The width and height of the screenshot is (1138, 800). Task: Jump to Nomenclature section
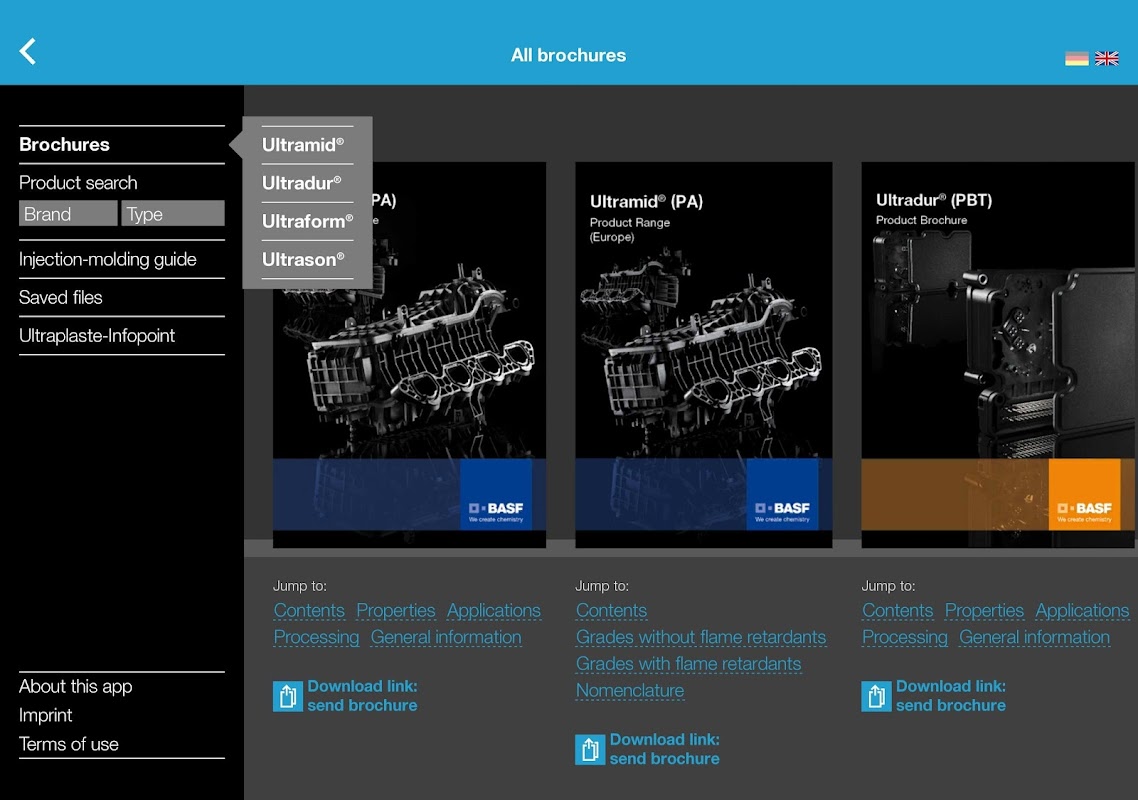(x=630, y=690)
